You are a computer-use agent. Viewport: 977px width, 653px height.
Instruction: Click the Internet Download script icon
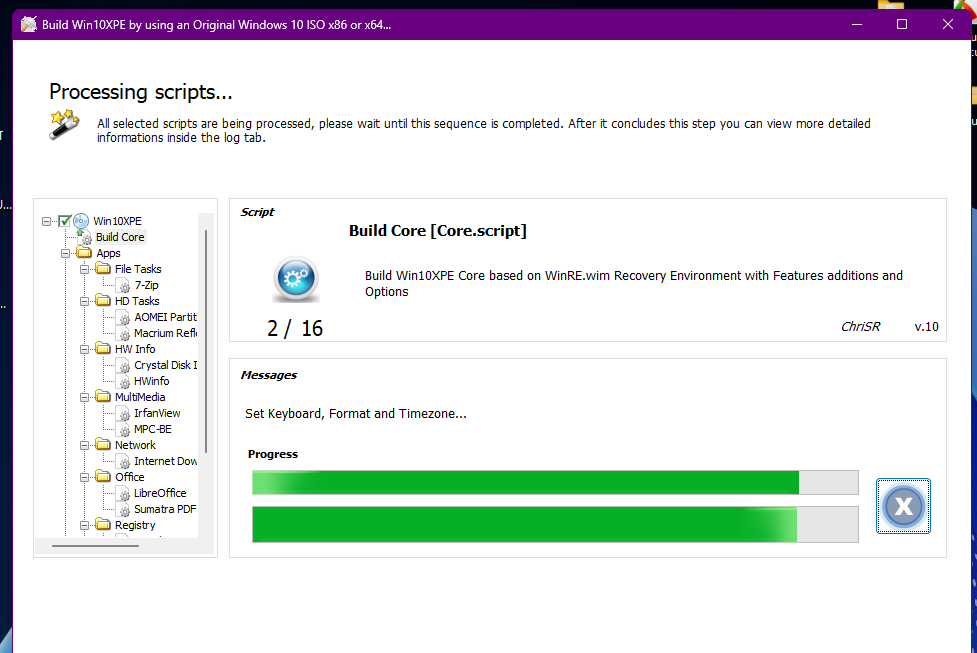(x=123, y=462)
